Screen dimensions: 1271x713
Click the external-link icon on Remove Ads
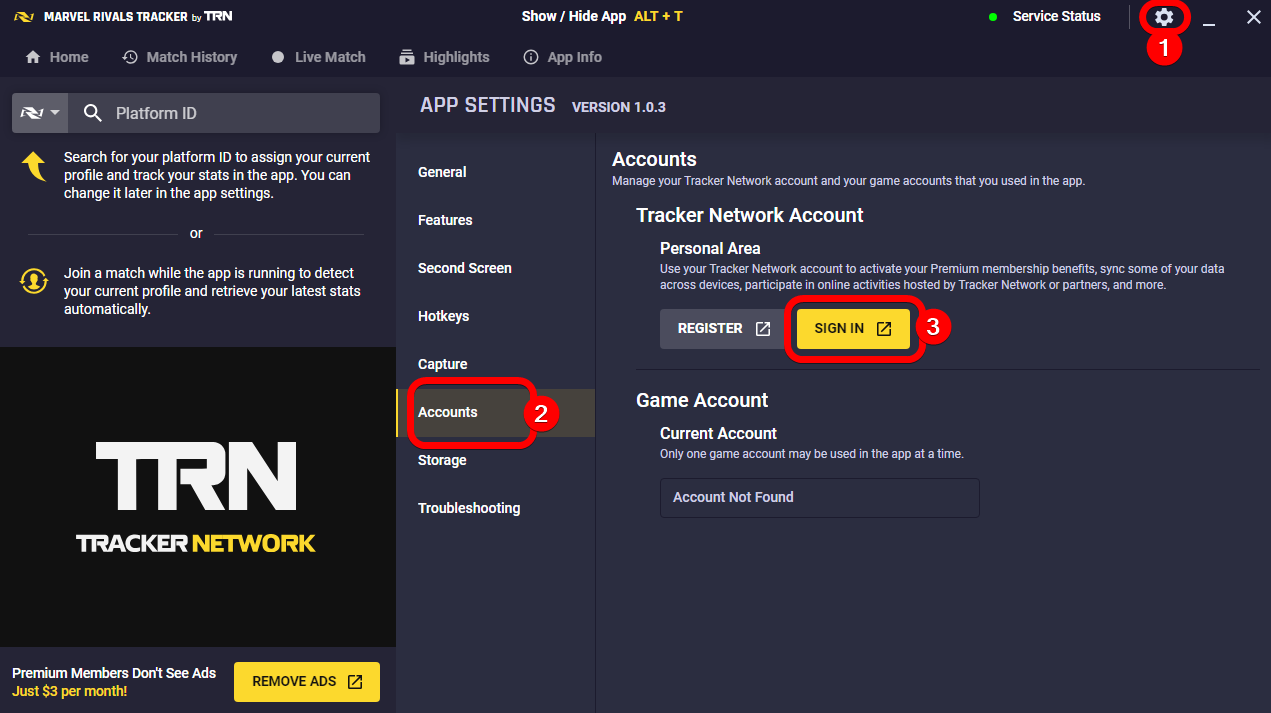click(355, 682)
